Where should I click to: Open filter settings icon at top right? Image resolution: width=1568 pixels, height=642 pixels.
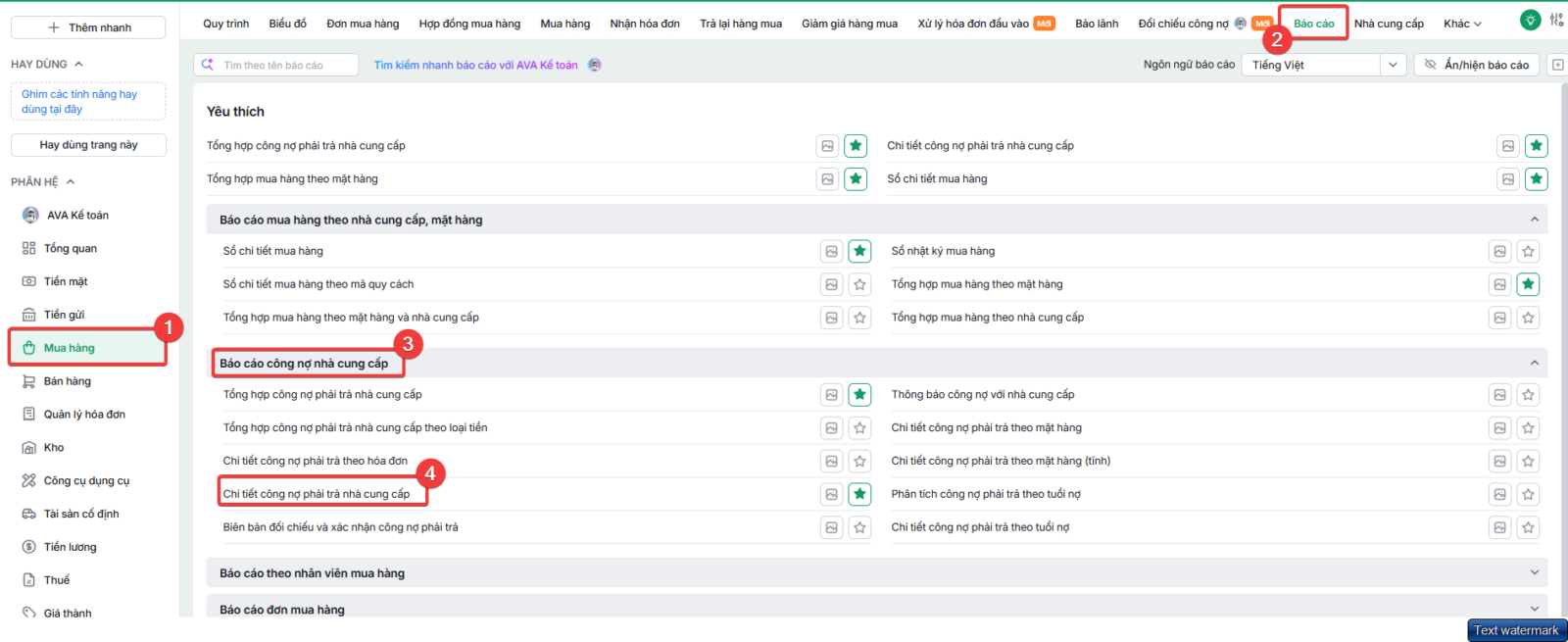click(x=1556, y=20)
